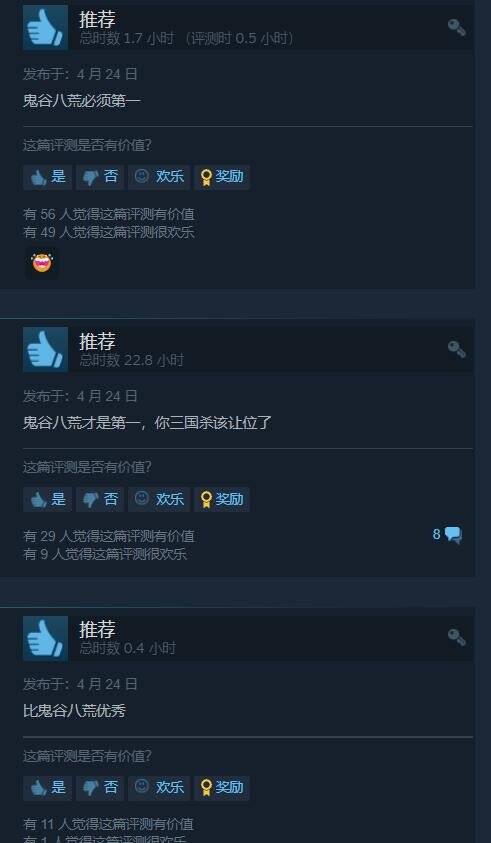491x843 pixels.
Task: Click the thumbs-up icon of the 22.8-hour review
Action: (x=45, y=349)
